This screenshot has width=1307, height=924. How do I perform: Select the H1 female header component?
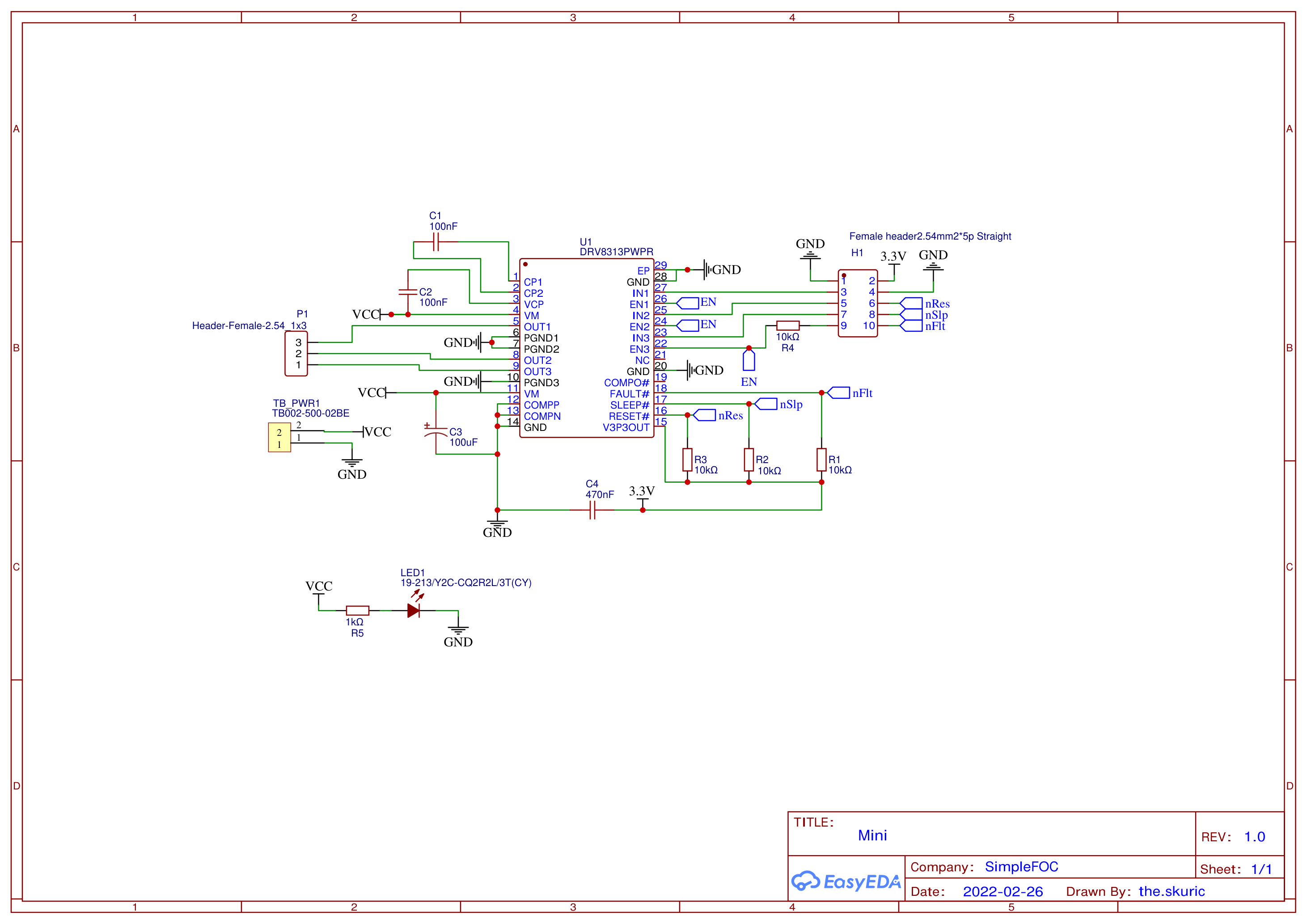(x=858, y=303)
